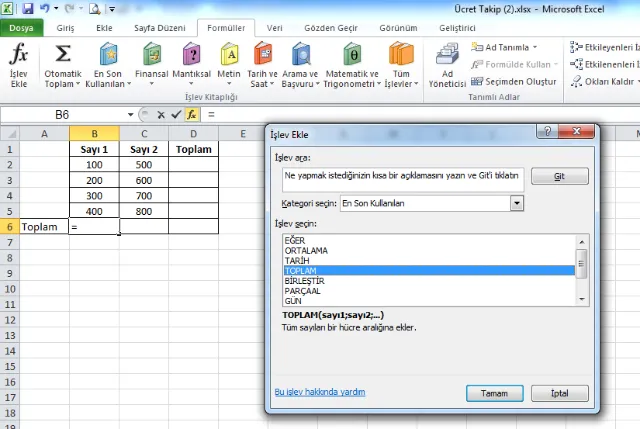Select ORTALAMA in the function list

click(x=307, y=250)
